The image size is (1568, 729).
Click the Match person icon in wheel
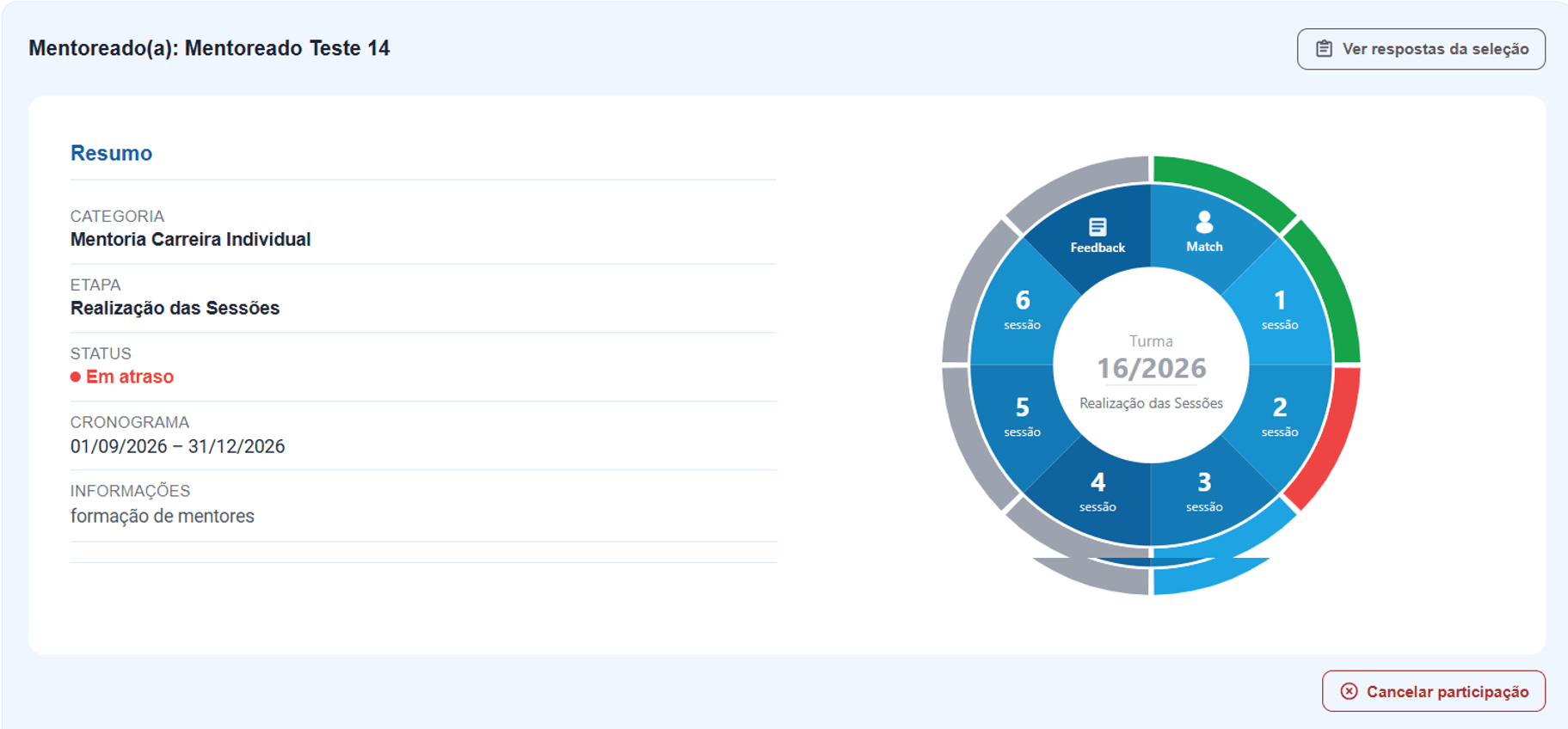1204,223
